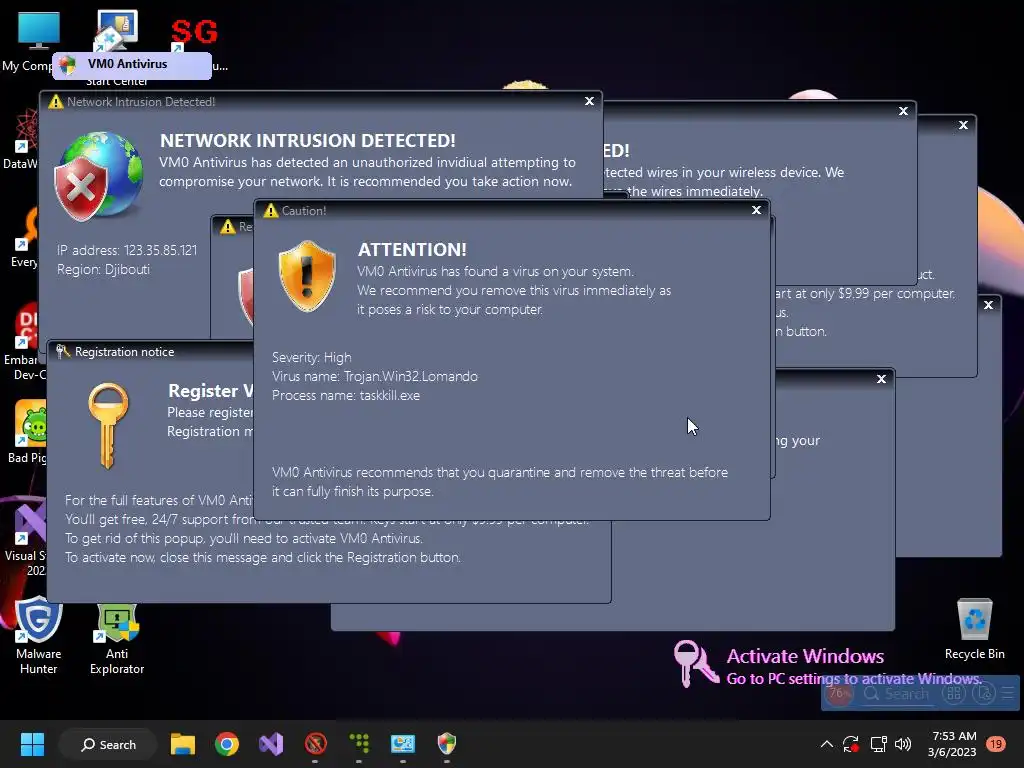
Task: Click the VM0 Antivirus tooltip label
Action: click(131, 65)
